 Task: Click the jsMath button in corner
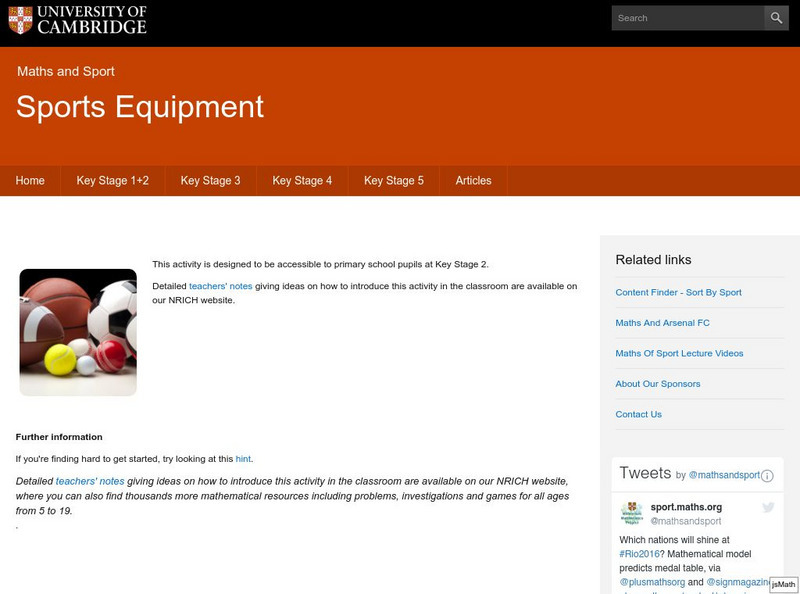(783, 584)
